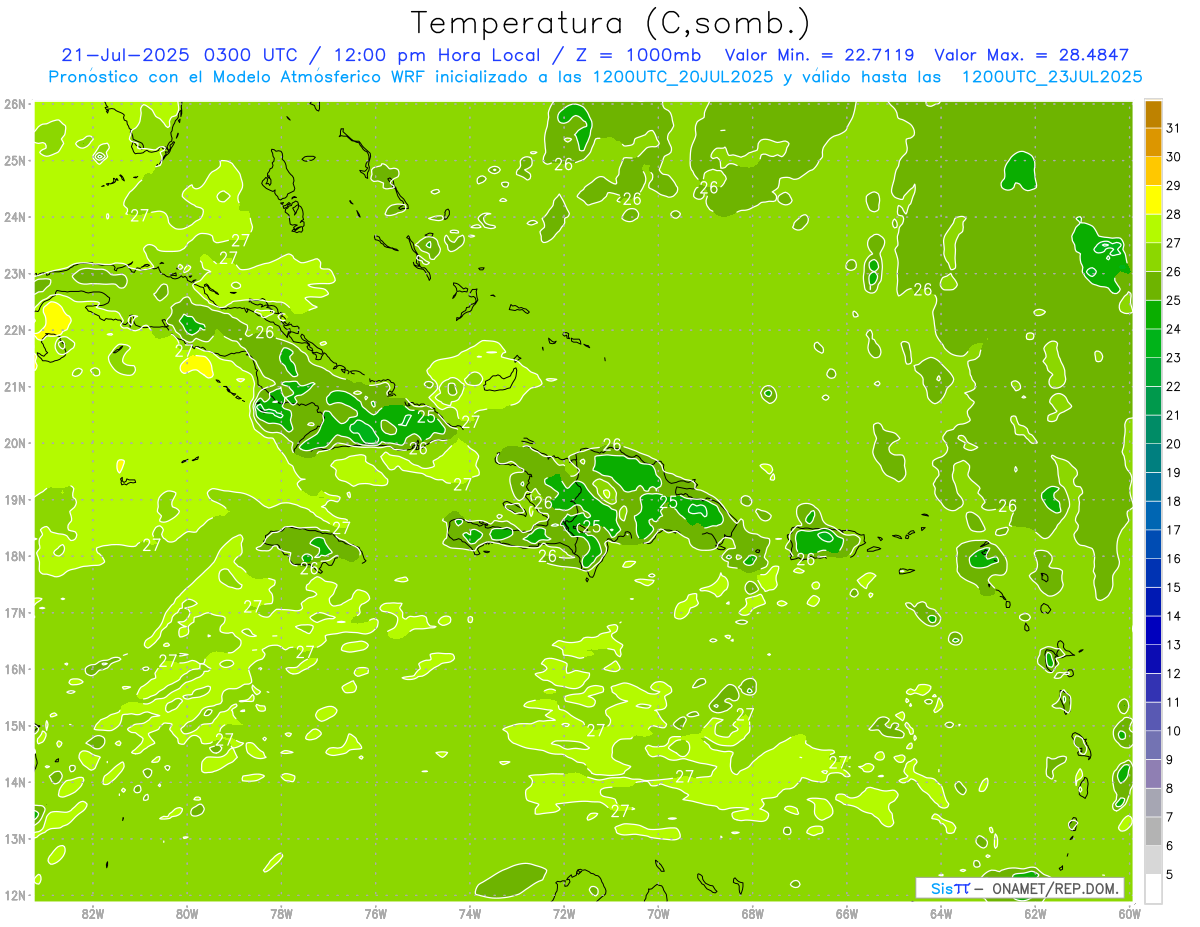Viewport: 1200px width, 927px height.
Task: Click the 70W longitude axis label
Action: coord(658,913)
